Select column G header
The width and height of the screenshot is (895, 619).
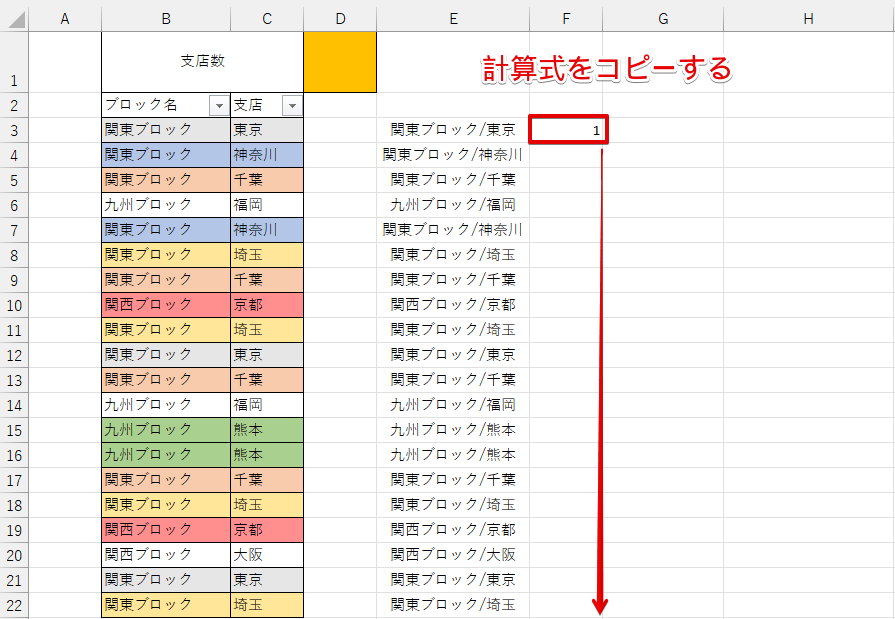point(663,19)
